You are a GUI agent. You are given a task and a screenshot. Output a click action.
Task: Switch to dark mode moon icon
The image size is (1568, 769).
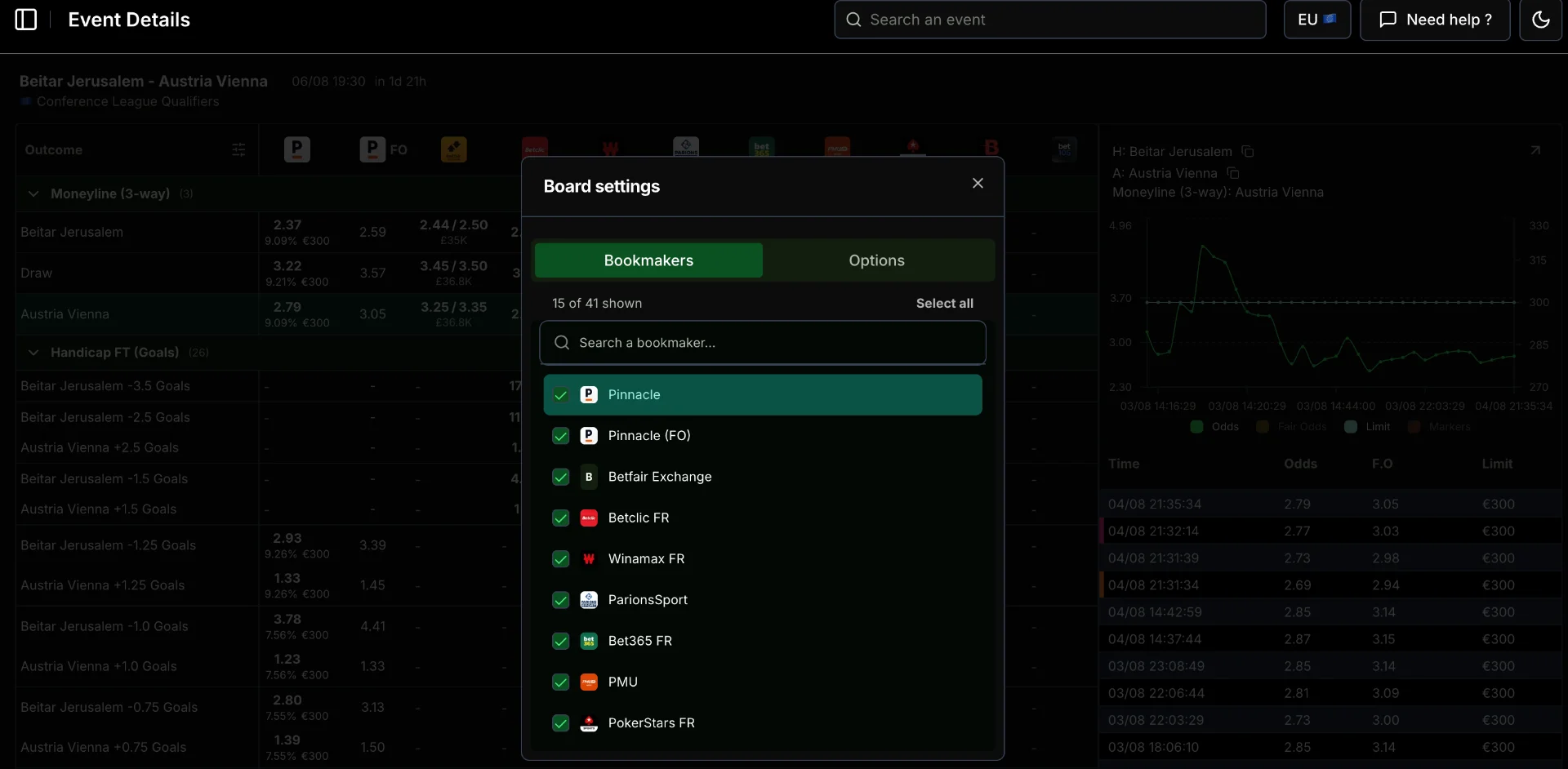(x=1540, y=20)
